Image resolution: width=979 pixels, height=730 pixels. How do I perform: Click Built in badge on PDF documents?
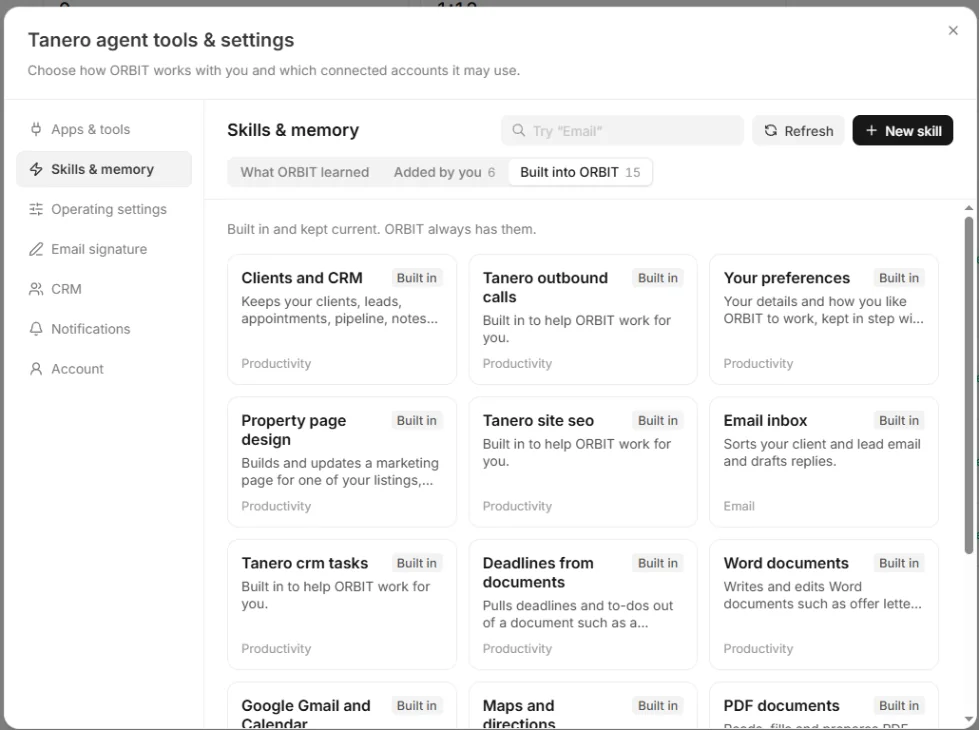click(898, 705)
